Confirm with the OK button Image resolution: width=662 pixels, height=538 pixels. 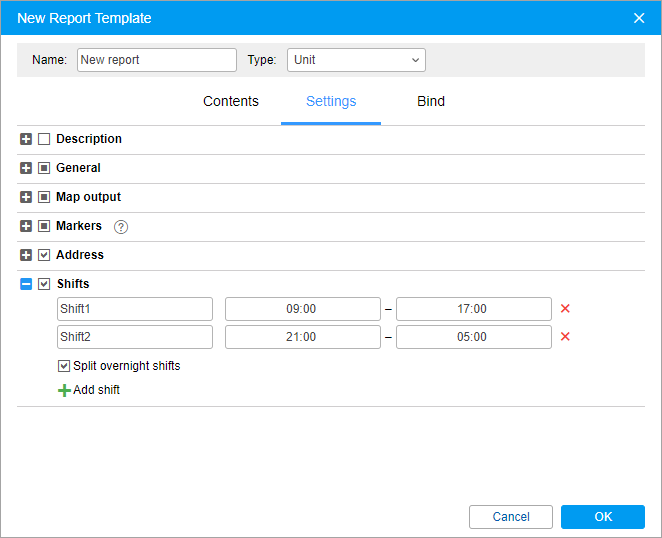click(603, 517)
